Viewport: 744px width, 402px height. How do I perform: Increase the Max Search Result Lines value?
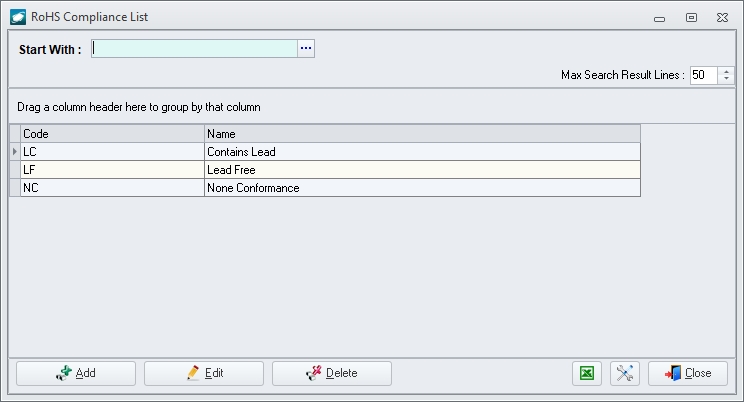point(726,71)
